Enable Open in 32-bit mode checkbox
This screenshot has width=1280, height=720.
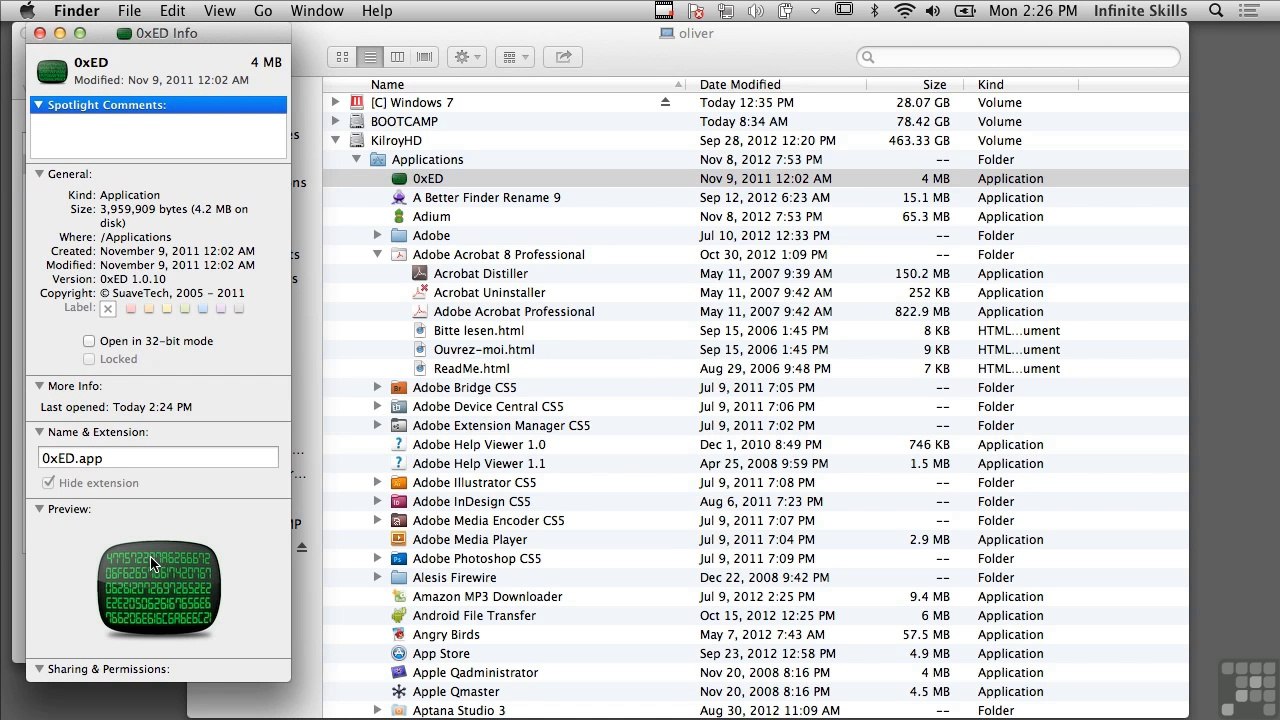coord(89,341)
